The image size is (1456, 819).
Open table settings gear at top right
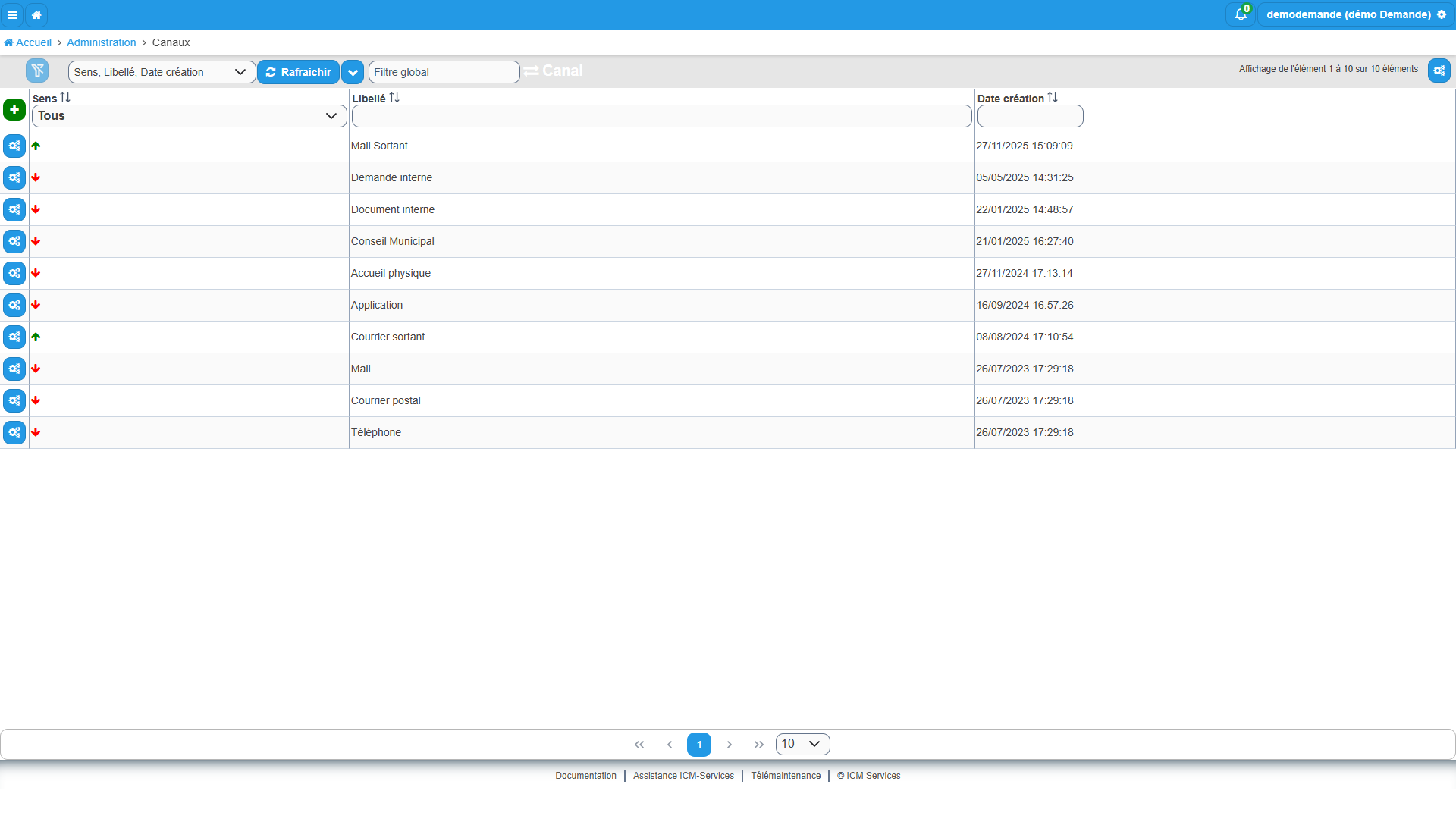(x=1439, y=71)
